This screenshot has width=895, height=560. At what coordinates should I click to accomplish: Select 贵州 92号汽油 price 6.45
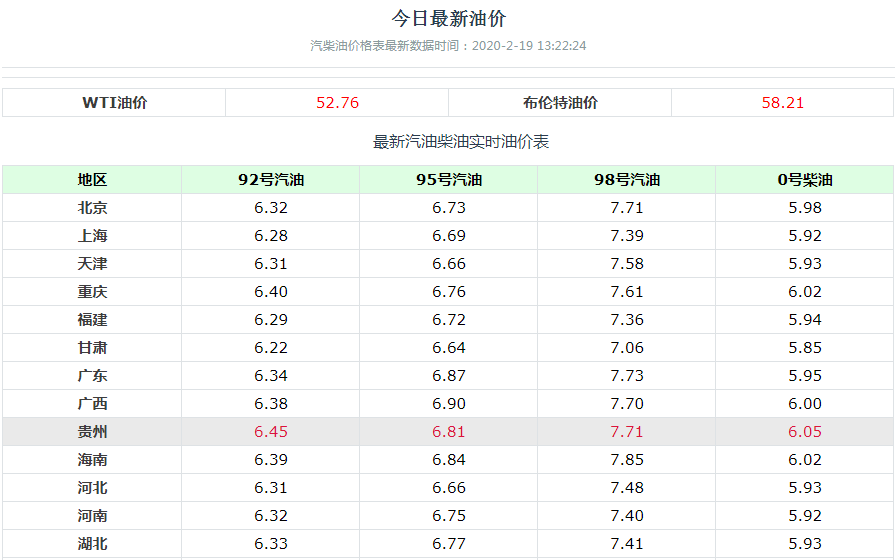pos(270,432)
